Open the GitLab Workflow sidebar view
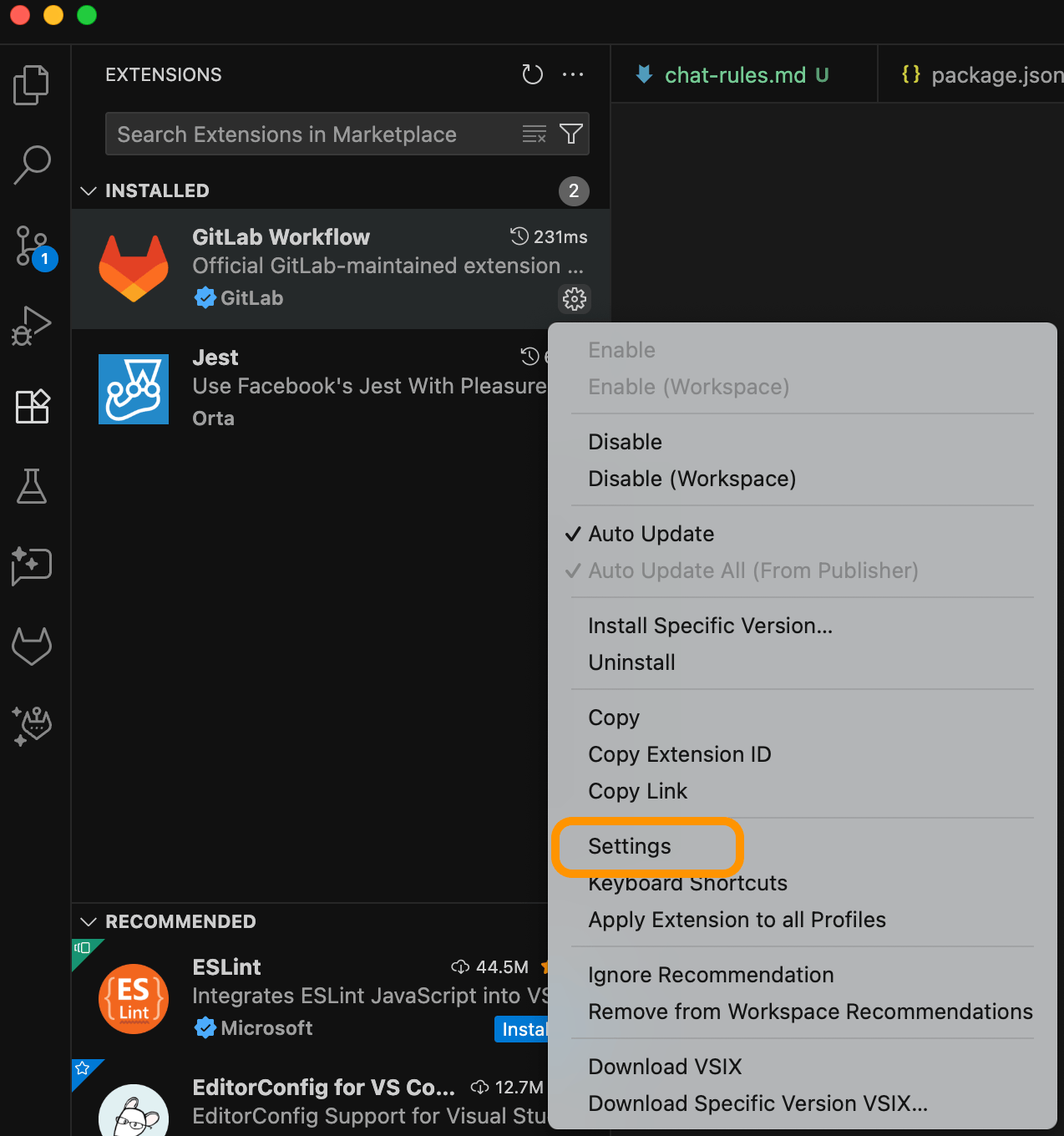The height and width of the screenshot is (1136, 1064). (x=32, y=646)
